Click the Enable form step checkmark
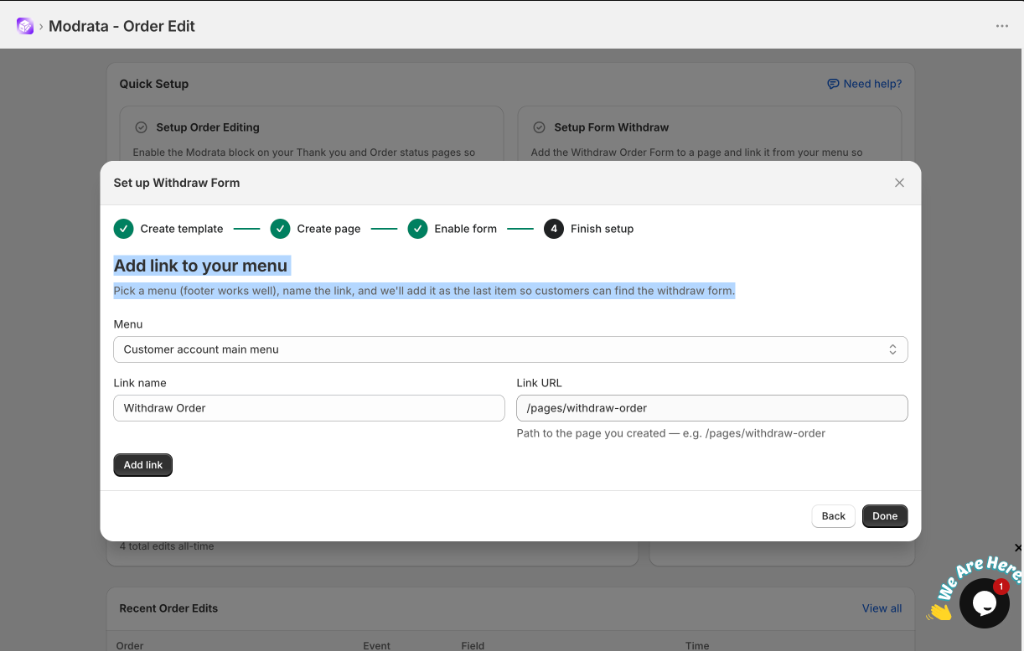The width and height of the screenshot is (1024, 651). tap(417, 229)
